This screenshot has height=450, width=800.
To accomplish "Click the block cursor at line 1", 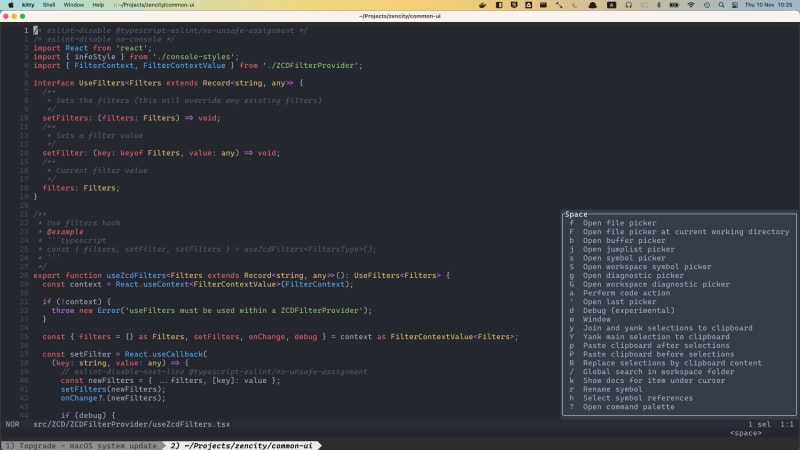I will point(36,31).
